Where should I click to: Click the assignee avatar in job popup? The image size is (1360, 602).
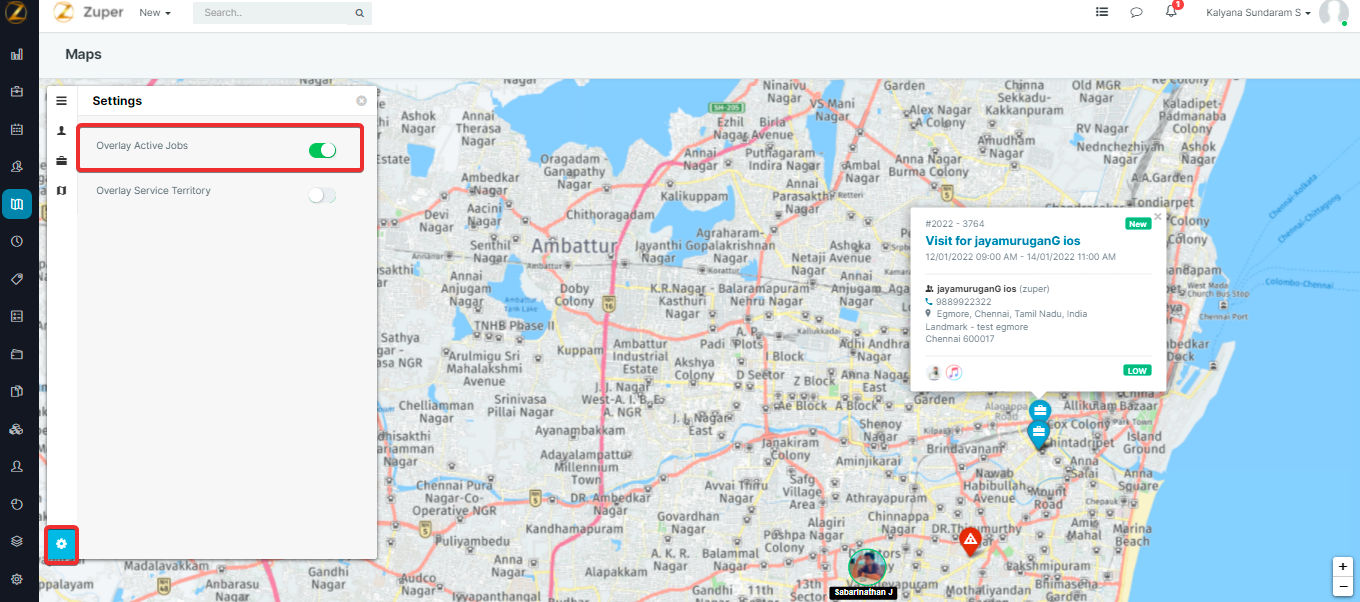(x=935, y=372)
